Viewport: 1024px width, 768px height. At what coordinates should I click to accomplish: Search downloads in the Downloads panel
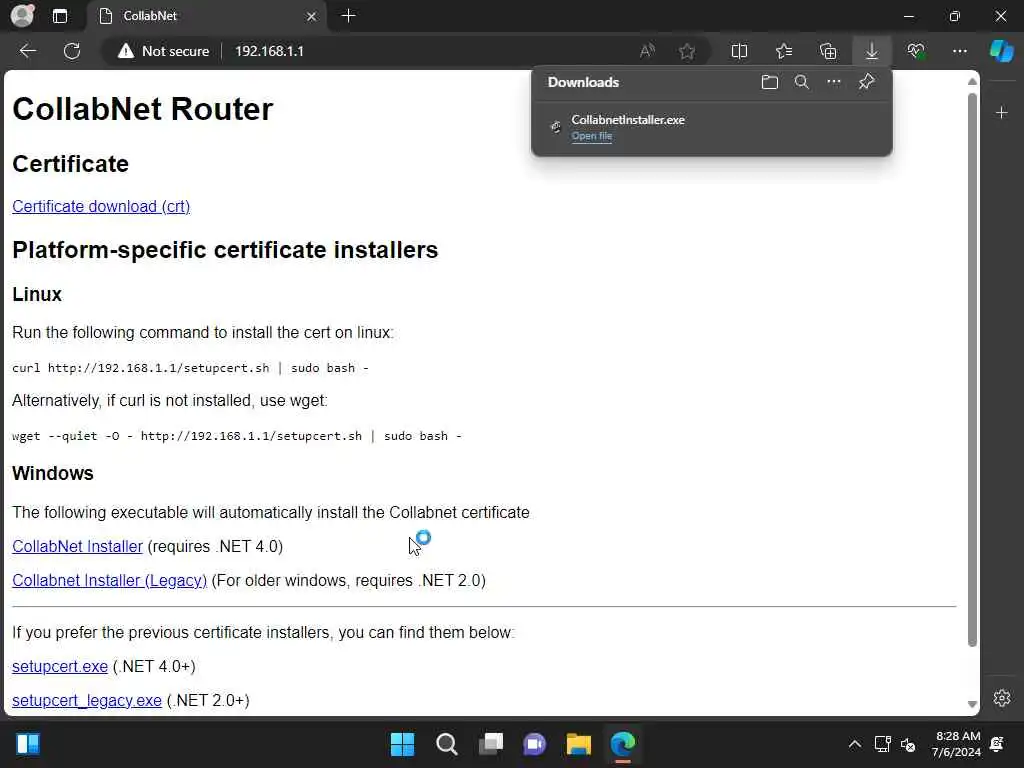pos(802,82)
